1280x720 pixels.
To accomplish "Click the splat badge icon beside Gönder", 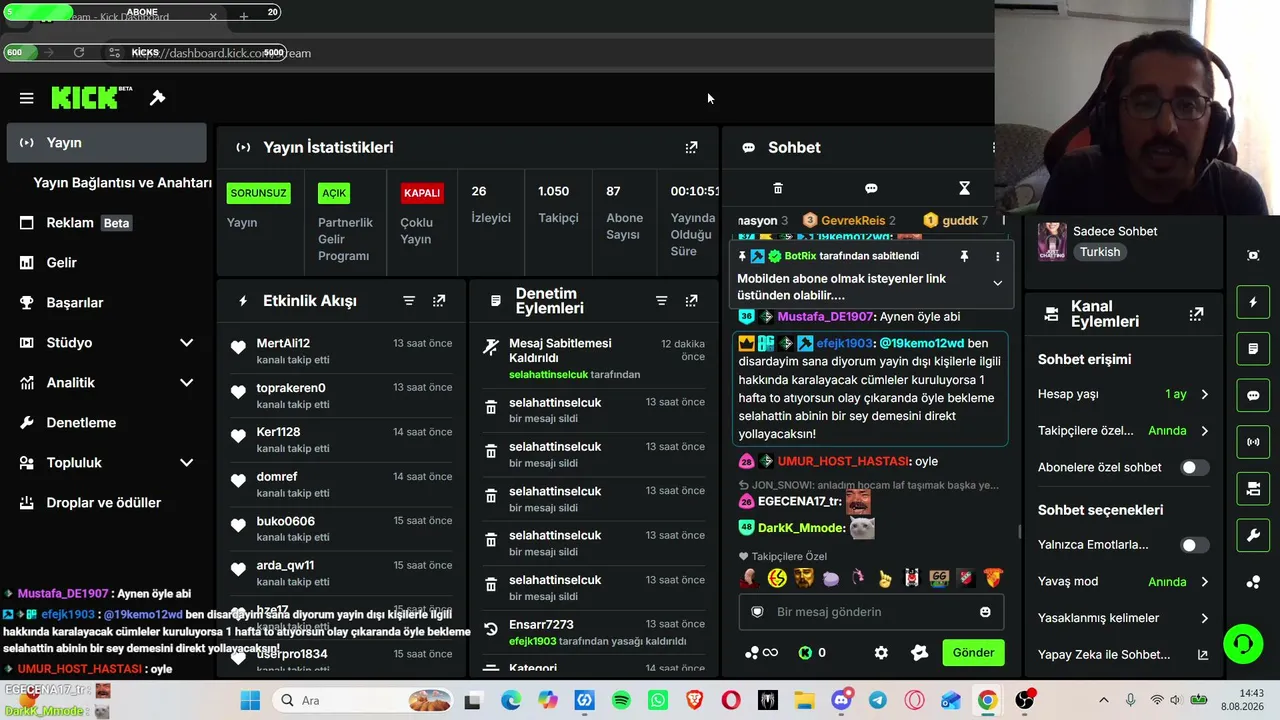I will [920, 653].
